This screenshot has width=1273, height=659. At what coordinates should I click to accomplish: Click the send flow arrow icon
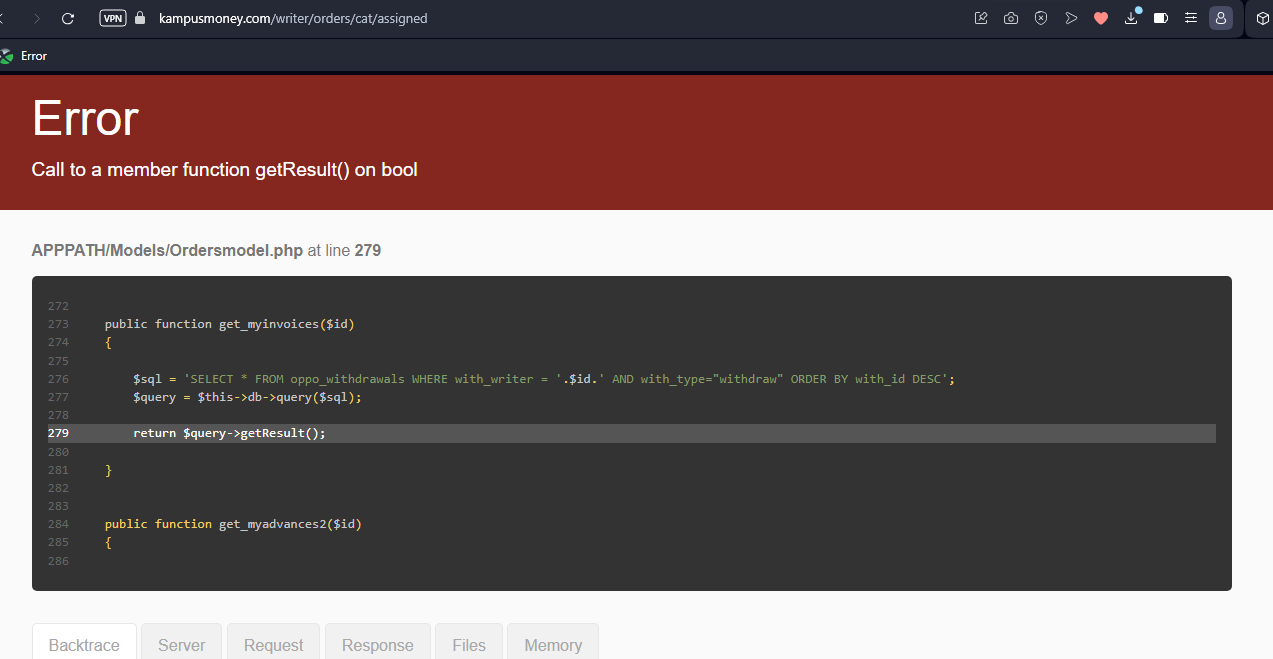(1071, 18)
